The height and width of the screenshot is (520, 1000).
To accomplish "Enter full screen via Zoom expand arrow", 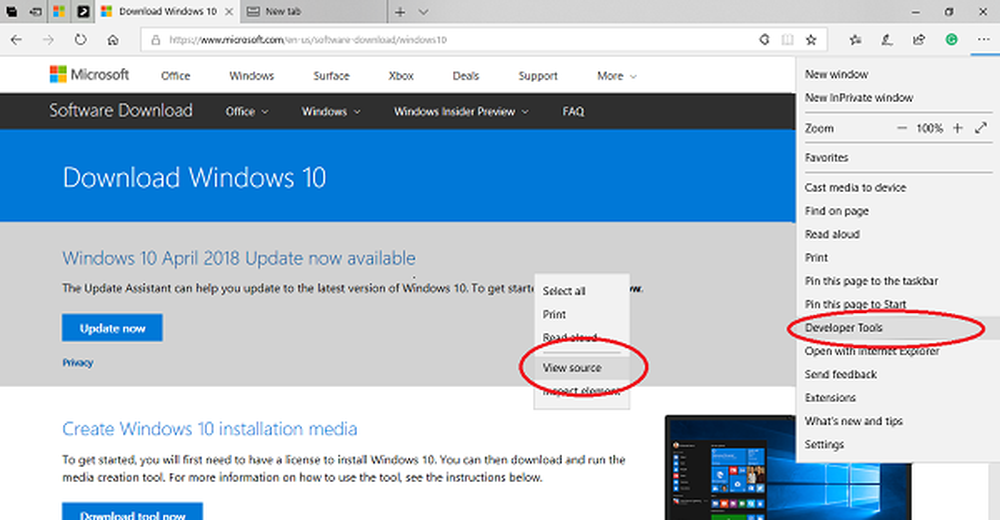I will tap(981, 128).
